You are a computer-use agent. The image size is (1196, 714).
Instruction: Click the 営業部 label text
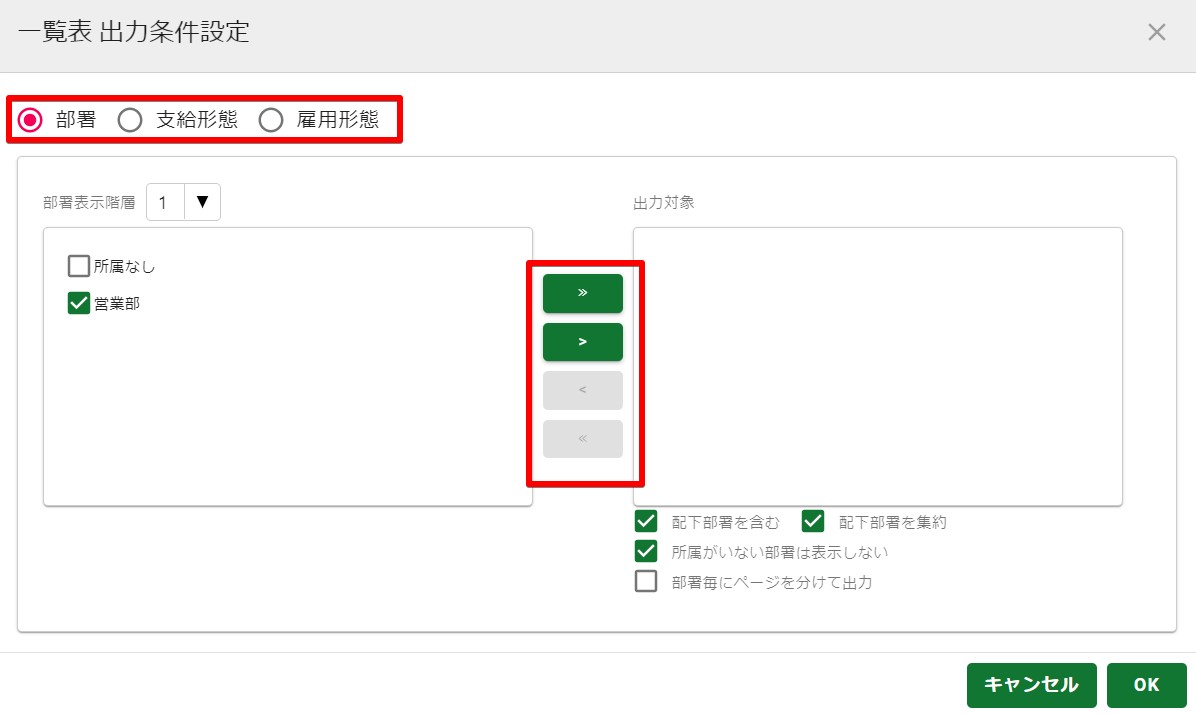click(x=117, y=304)
